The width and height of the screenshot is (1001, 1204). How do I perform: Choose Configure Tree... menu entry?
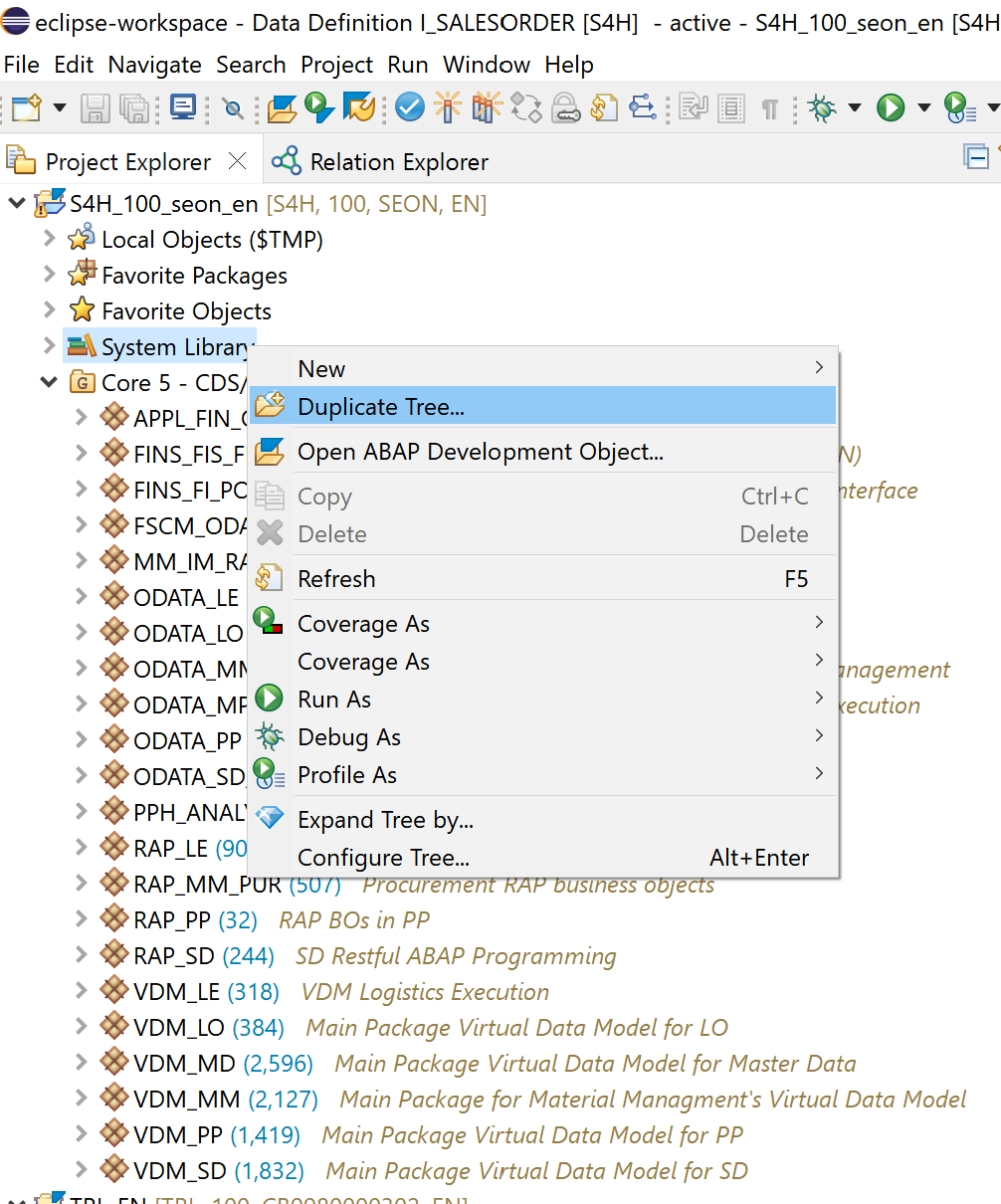pyautogui.click(x=542, y=858)
